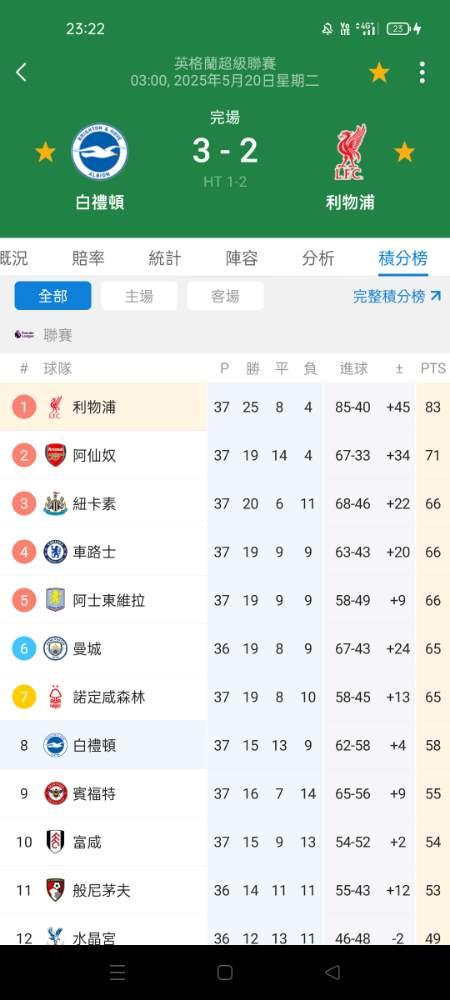Select the 全部 standings filter
Screen dimensions: 450x1000
click(53, 296)
